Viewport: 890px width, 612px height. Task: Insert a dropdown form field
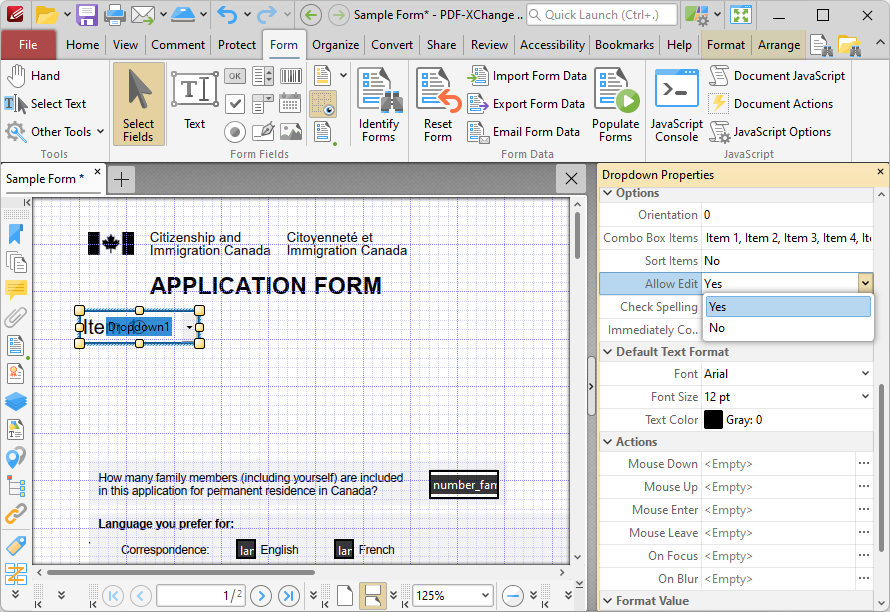pyautogui.click(x=263, y=104)
